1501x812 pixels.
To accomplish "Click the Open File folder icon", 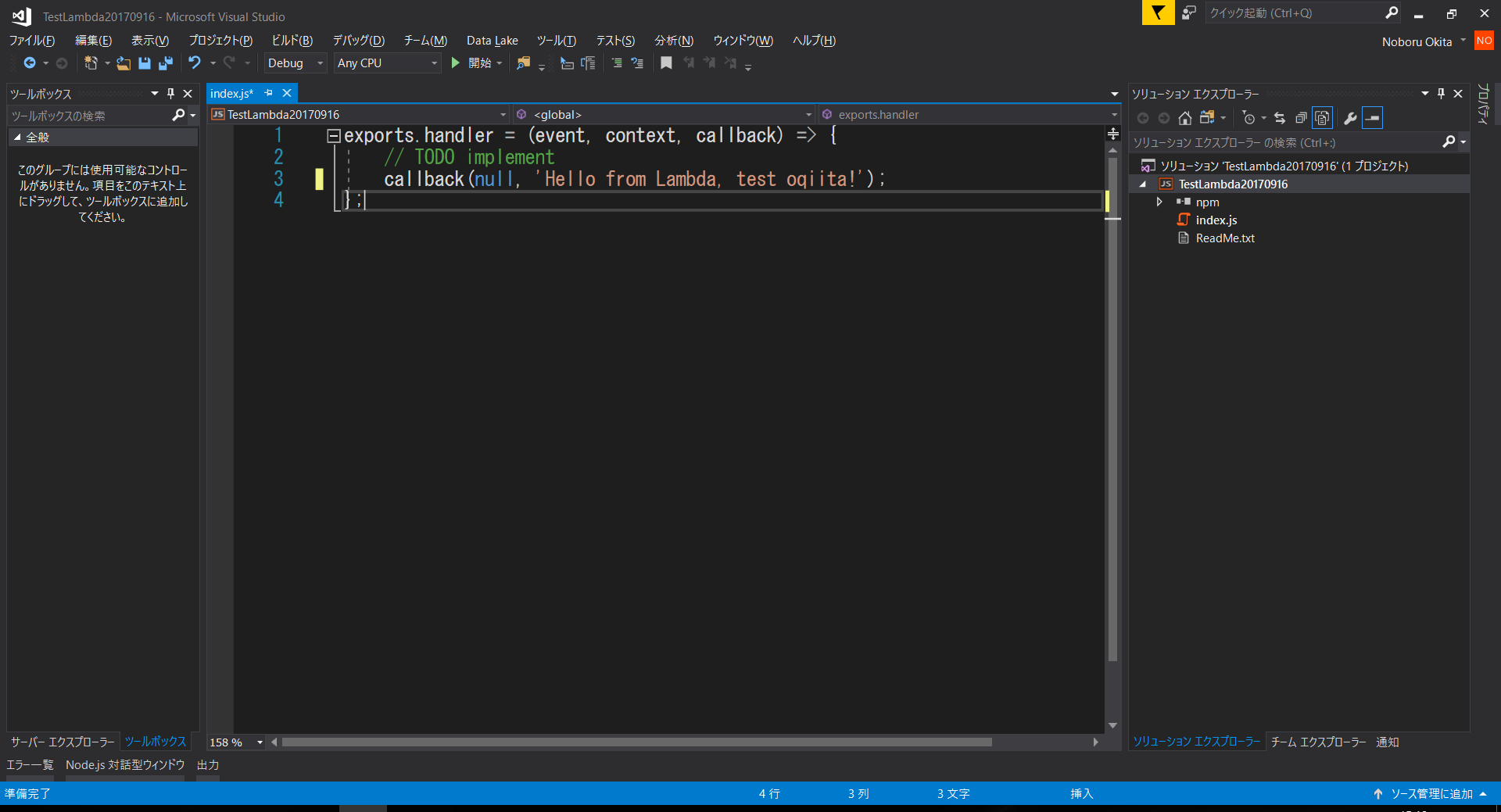I will click(x=124, y=63).
